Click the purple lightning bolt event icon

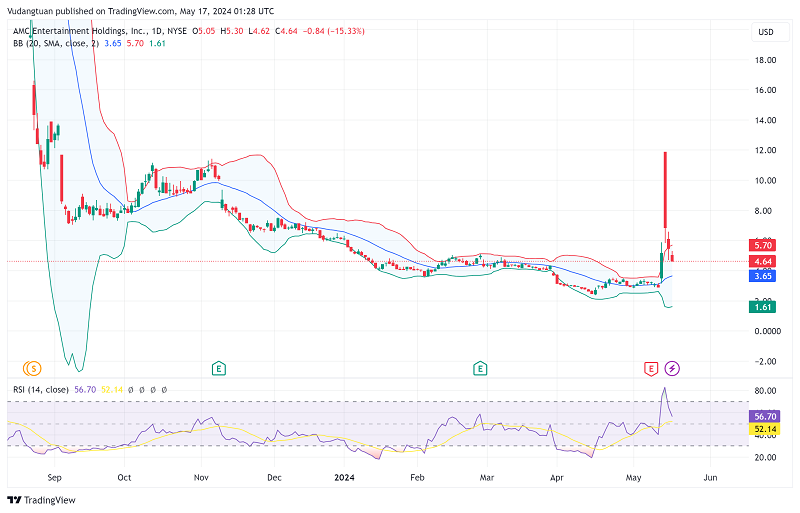pyautogui.click(x=672, y=369)
